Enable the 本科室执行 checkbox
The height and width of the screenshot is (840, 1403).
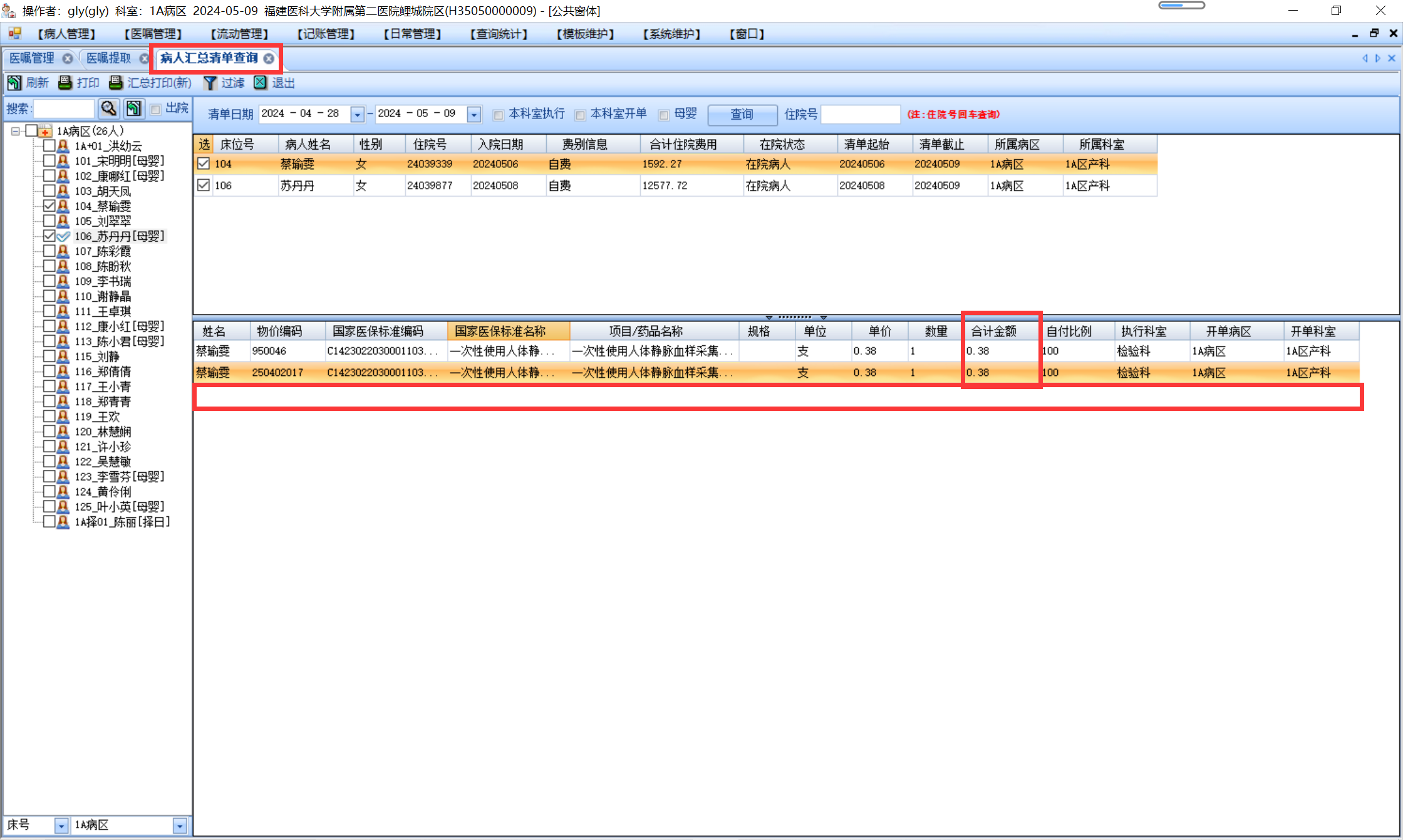coord(499,115)
